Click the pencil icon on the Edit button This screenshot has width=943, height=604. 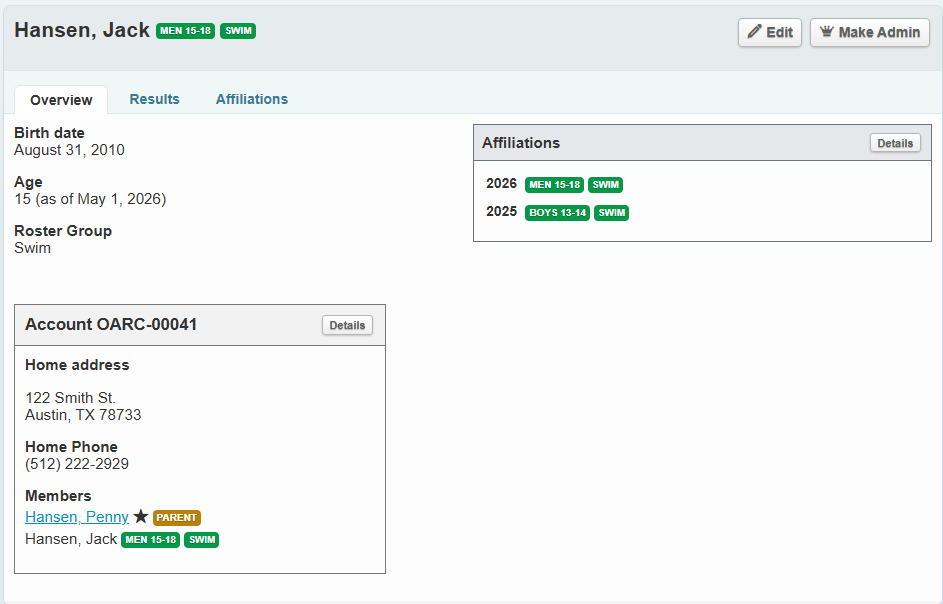pos(755,31)
